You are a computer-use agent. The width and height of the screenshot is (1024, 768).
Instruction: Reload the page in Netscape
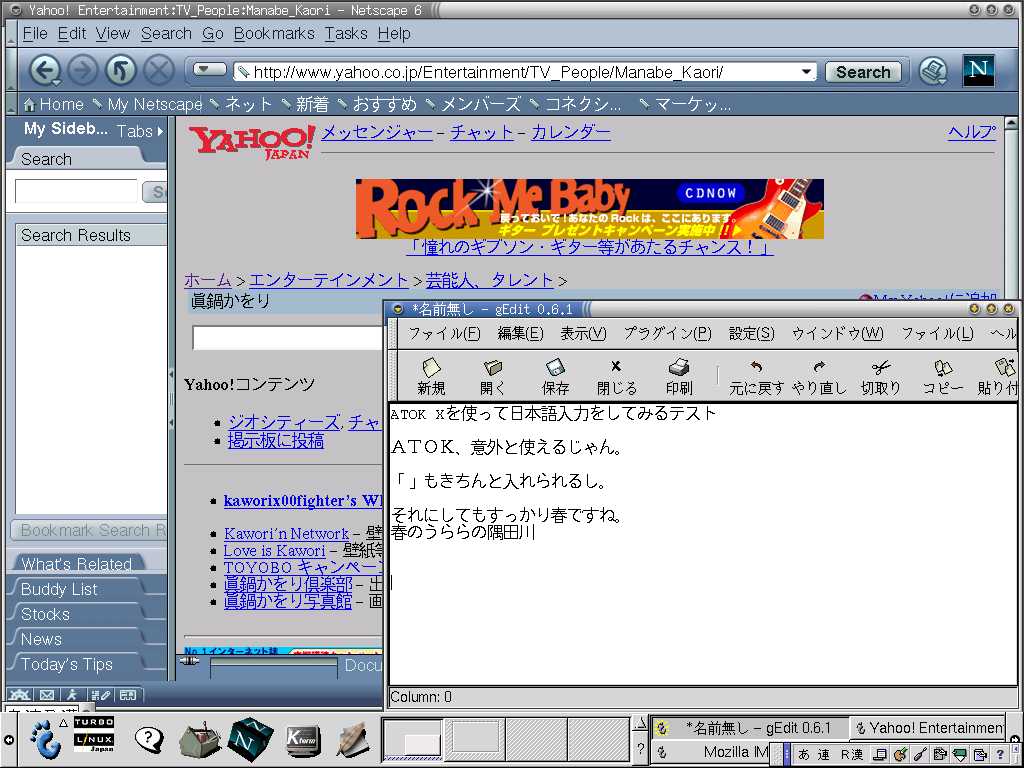[x=121, y=71]
